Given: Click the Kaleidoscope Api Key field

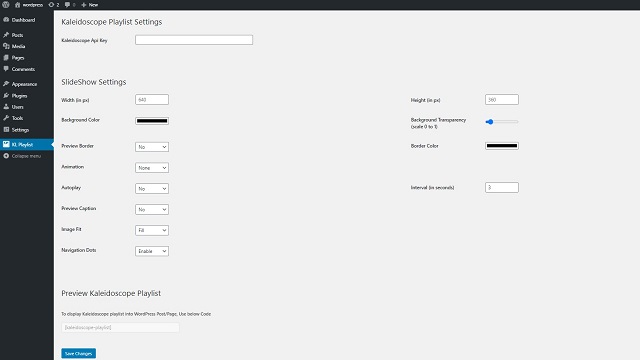Looking at the screenshot, I should coord(194,40).
